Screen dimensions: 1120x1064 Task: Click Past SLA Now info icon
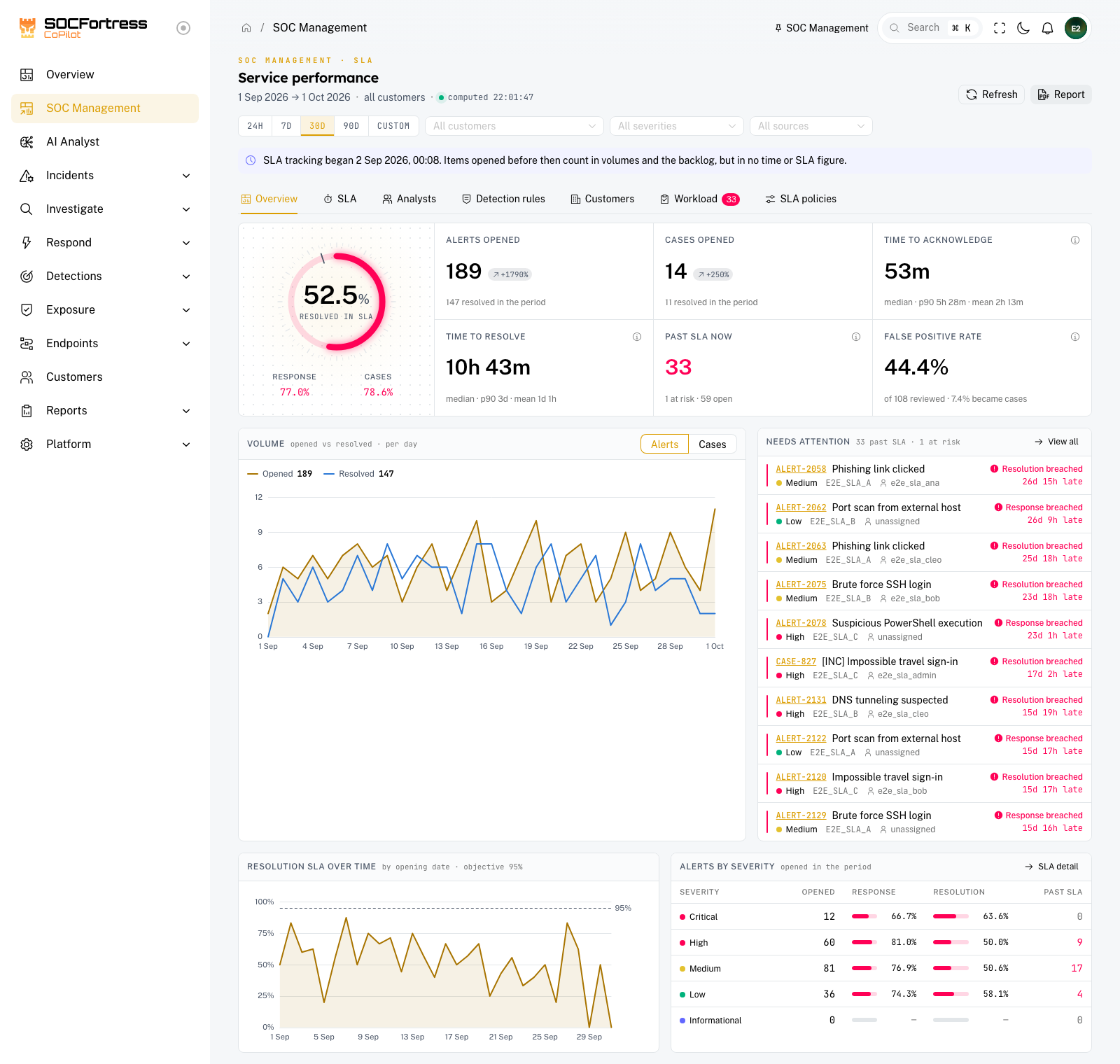pos(856,337)
